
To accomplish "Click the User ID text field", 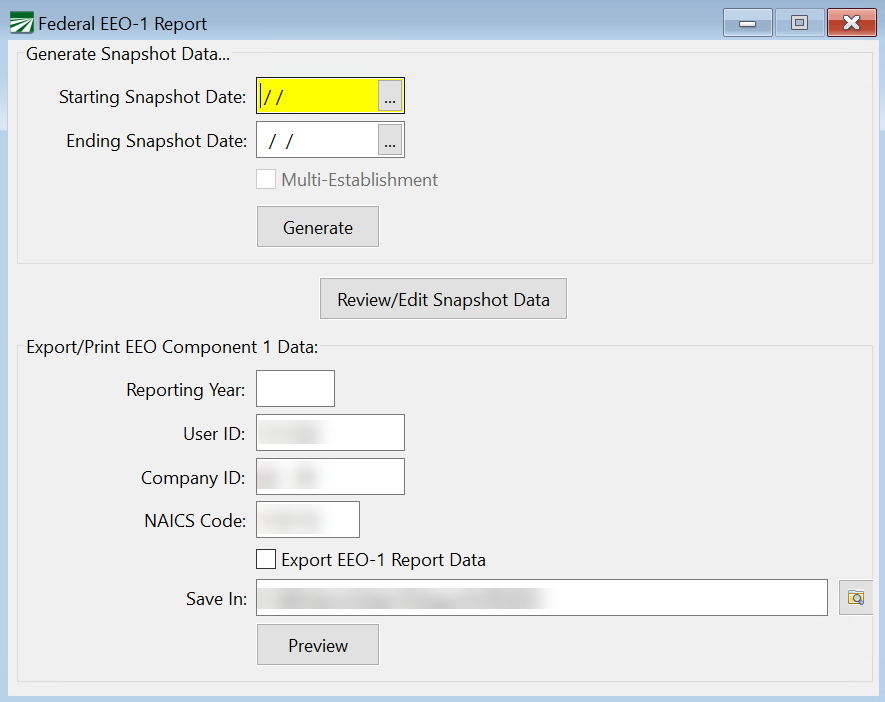I will click(x=330, y=433).
